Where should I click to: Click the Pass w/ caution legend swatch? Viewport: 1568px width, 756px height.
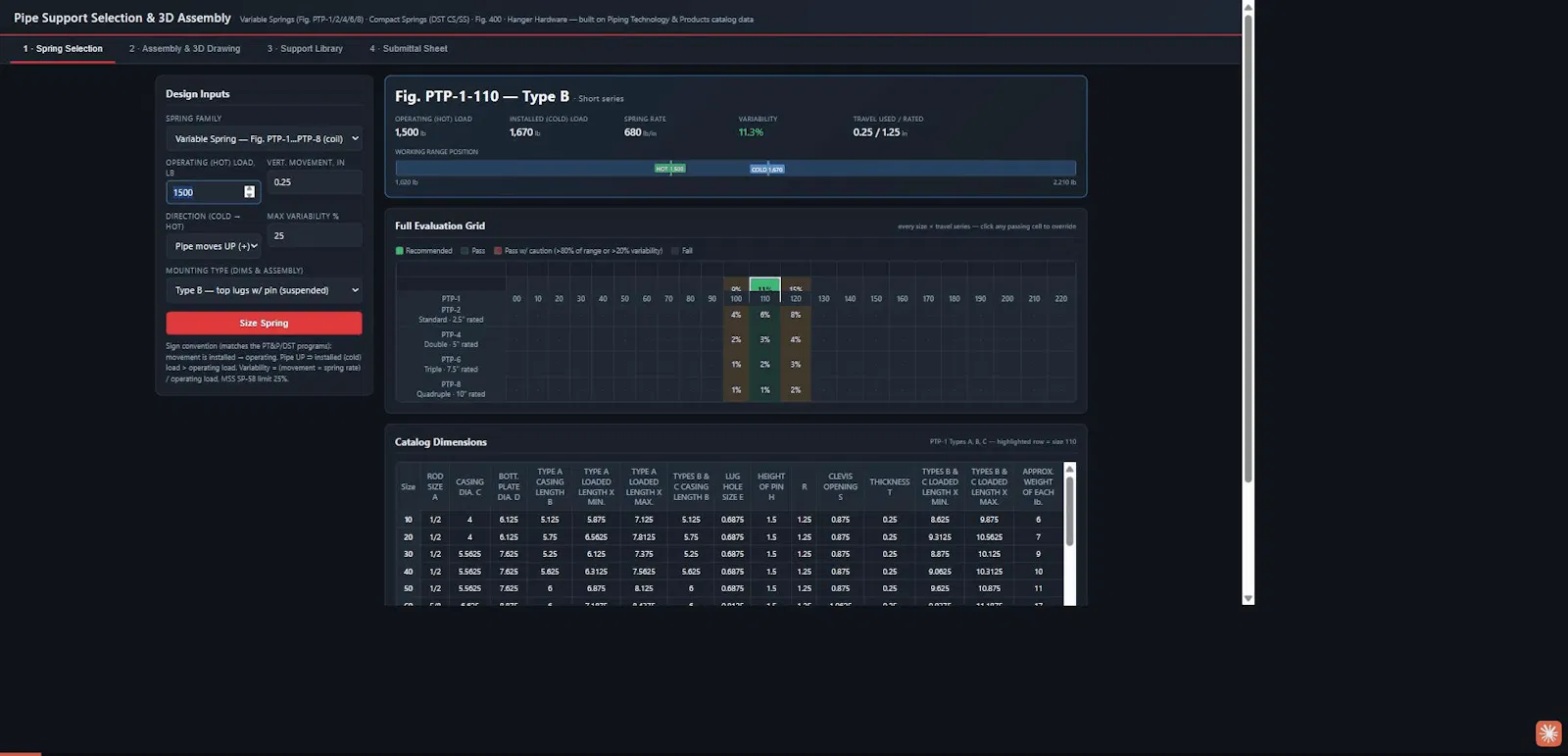498,251
